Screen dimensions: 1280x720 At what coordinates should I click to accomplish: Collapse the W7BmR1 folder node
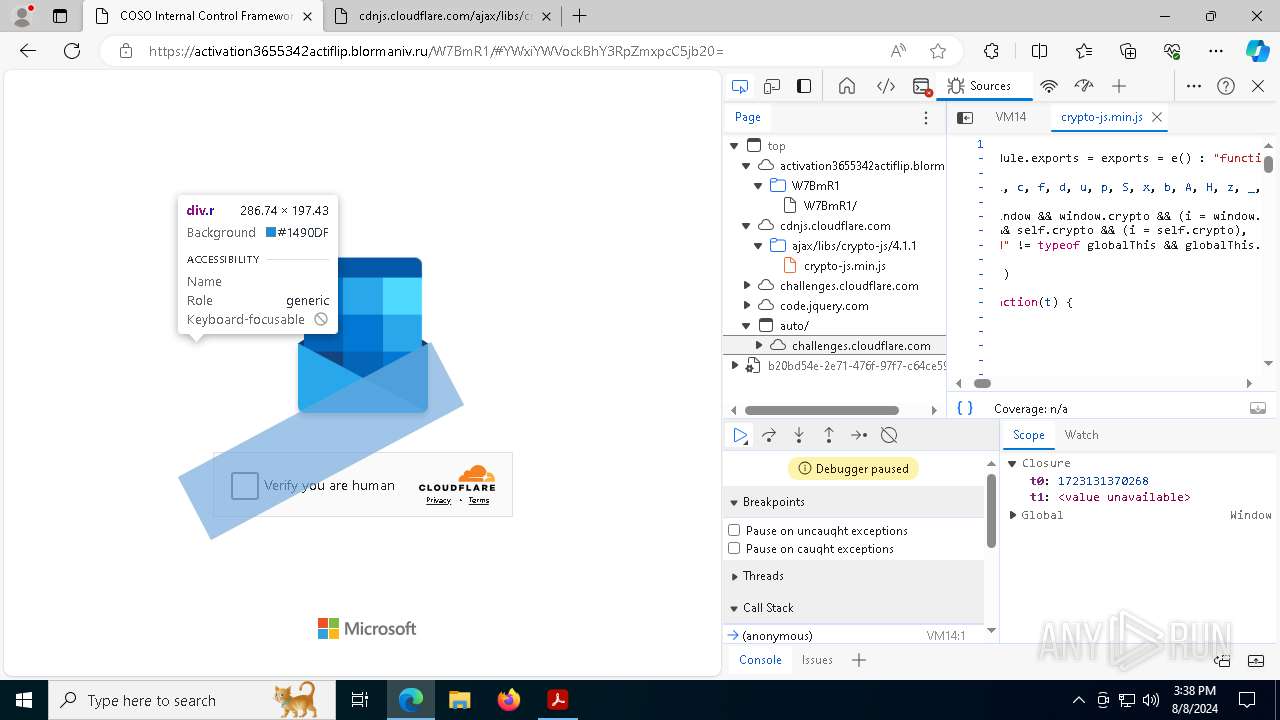click(758, 186)
